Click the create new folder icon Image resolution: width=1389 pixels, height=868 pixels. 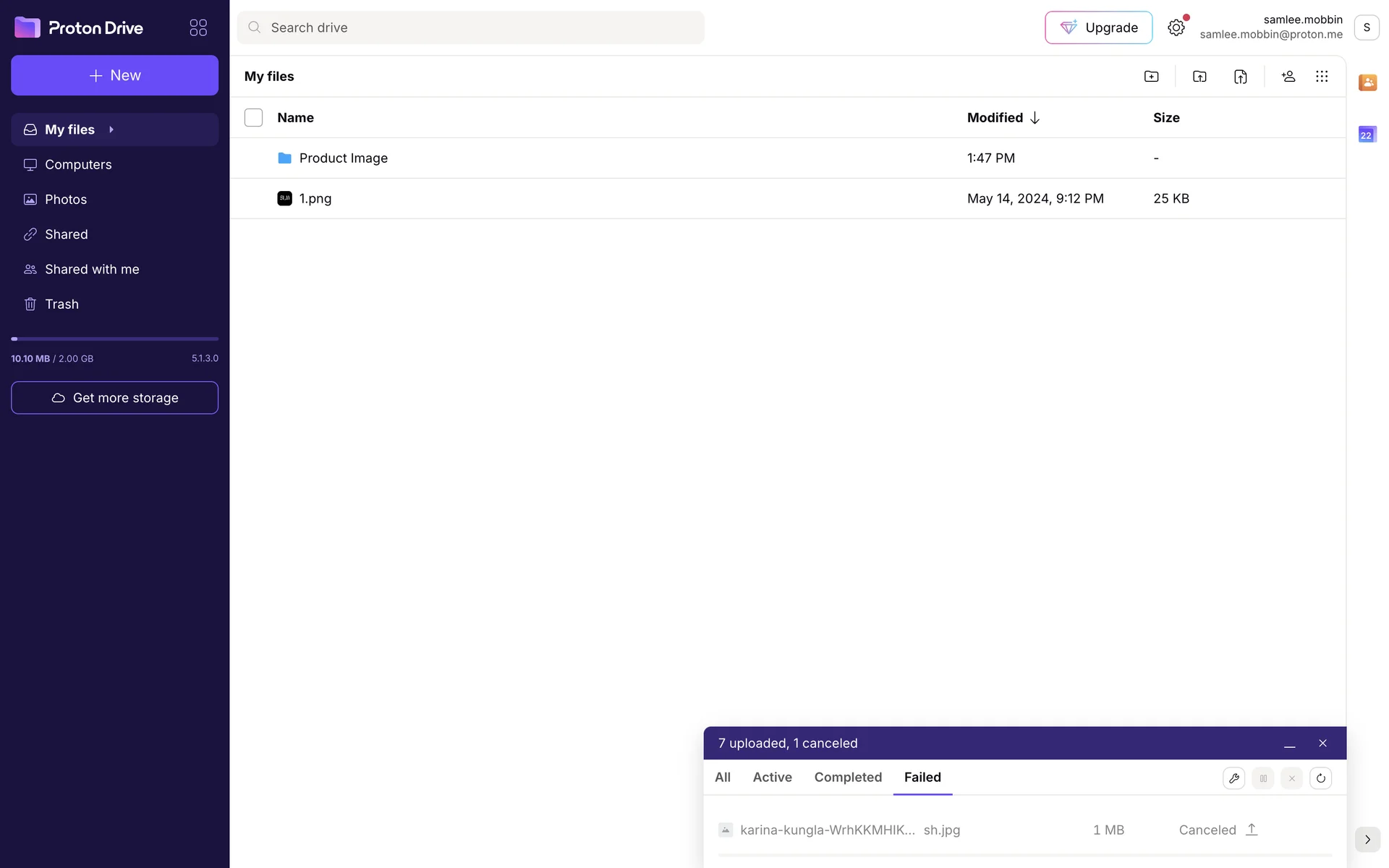click(1151, 77)
